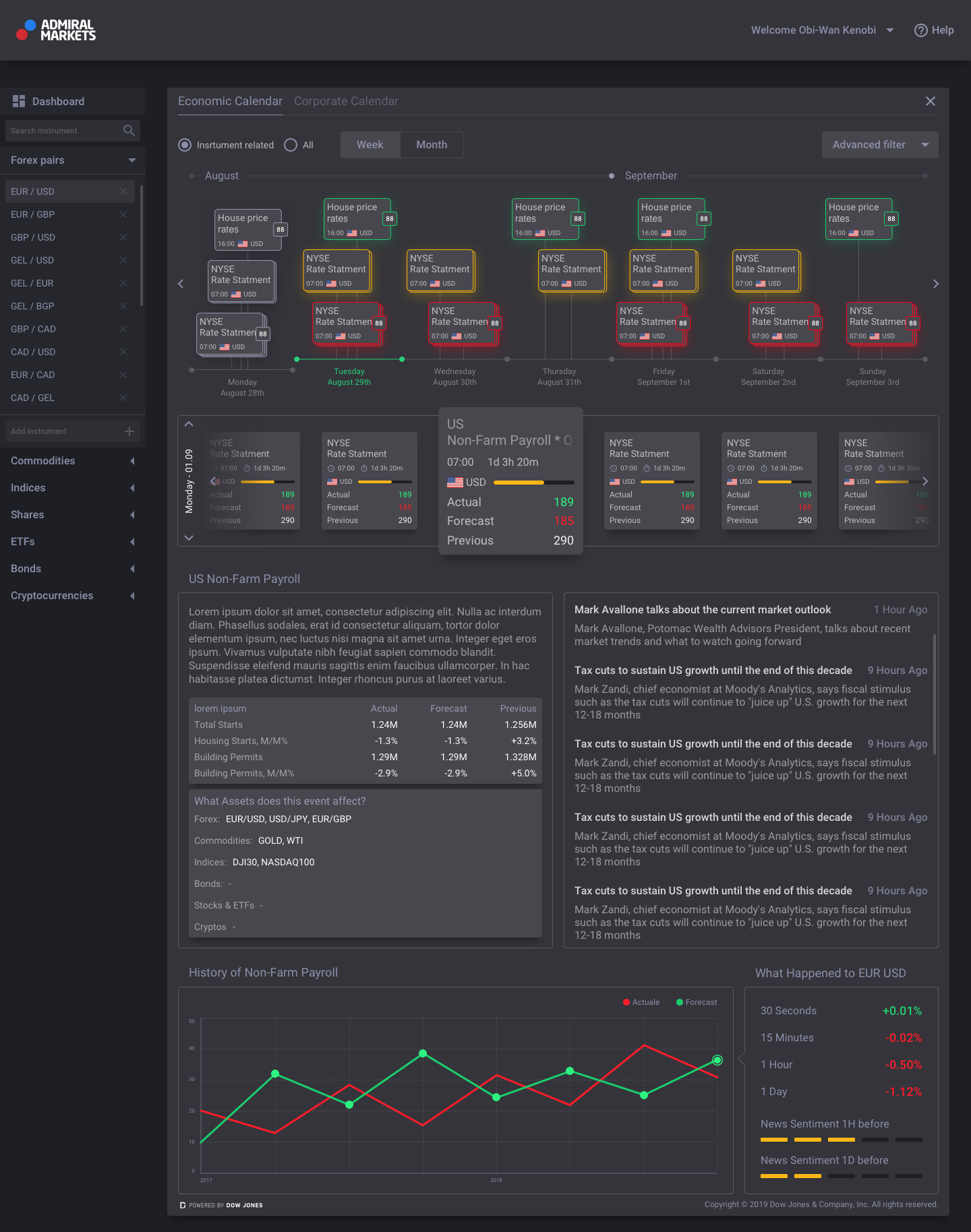
Task: Remove GBP / CAD with its X icon
Action: pos(123,329)
